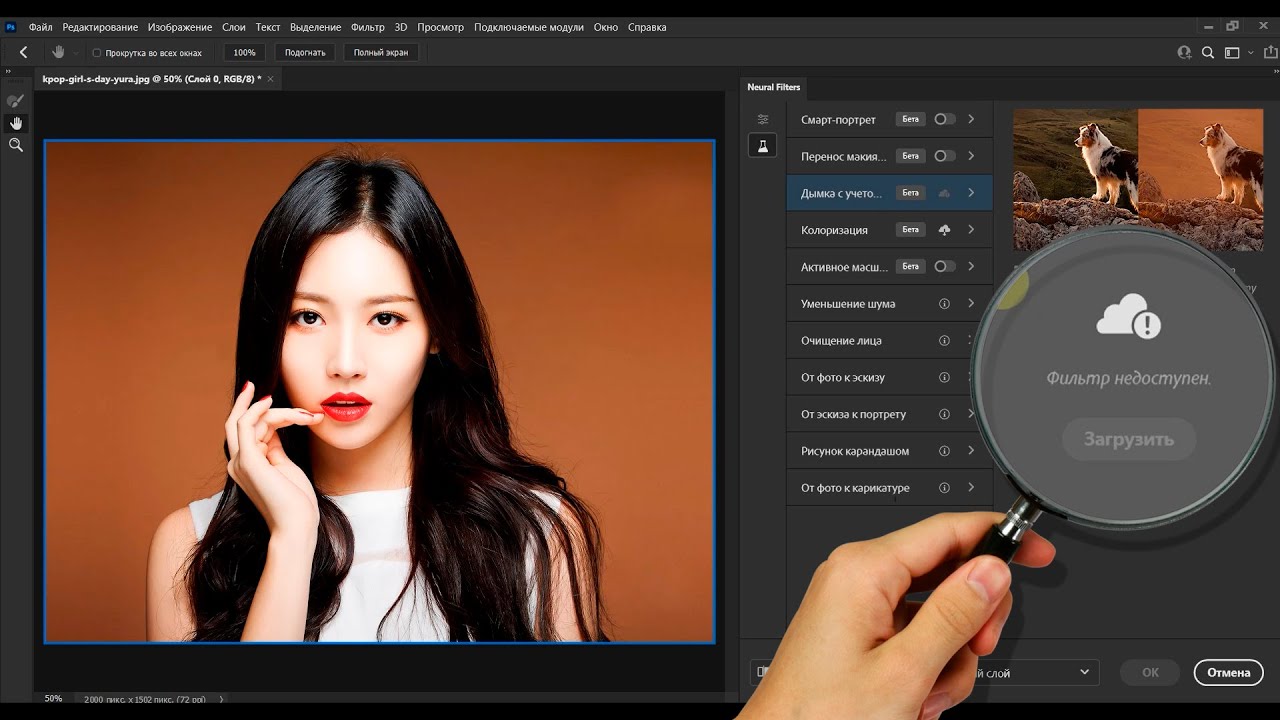Click the Отмена button
Image resolution: width=1280 pixels, height=720 pixels.
pyautogui.click(x=1228, y=672)
